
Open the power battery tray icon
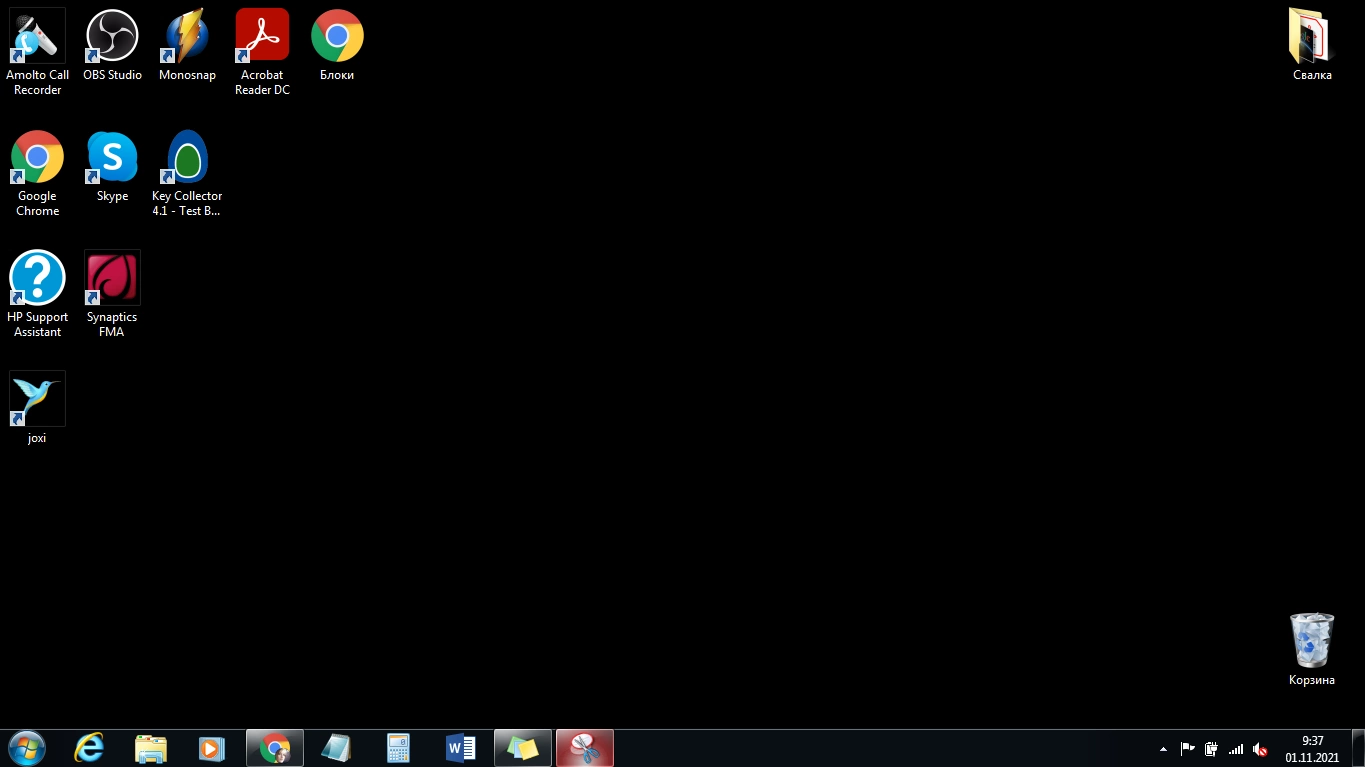[1211, 749]
